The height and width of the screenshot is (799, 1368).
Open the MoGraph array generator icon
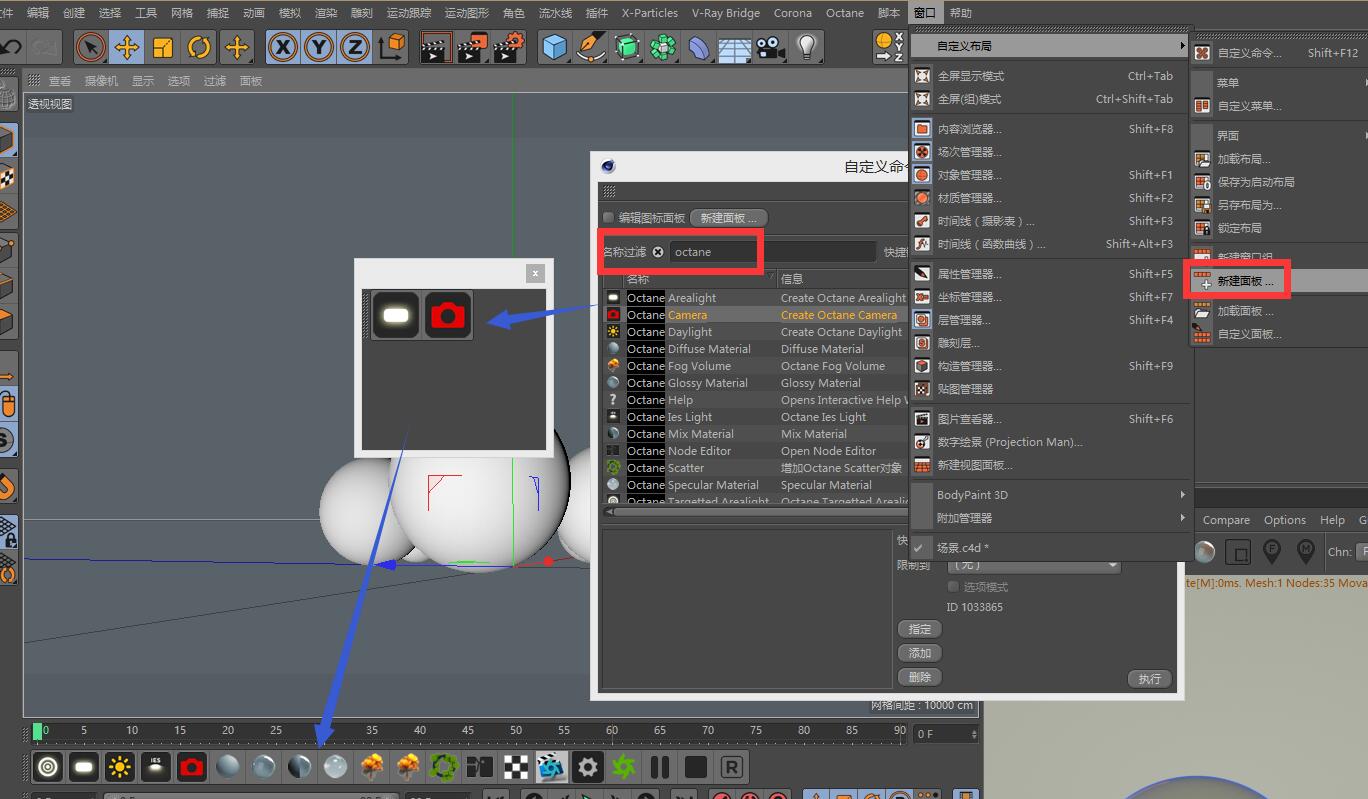663,47
